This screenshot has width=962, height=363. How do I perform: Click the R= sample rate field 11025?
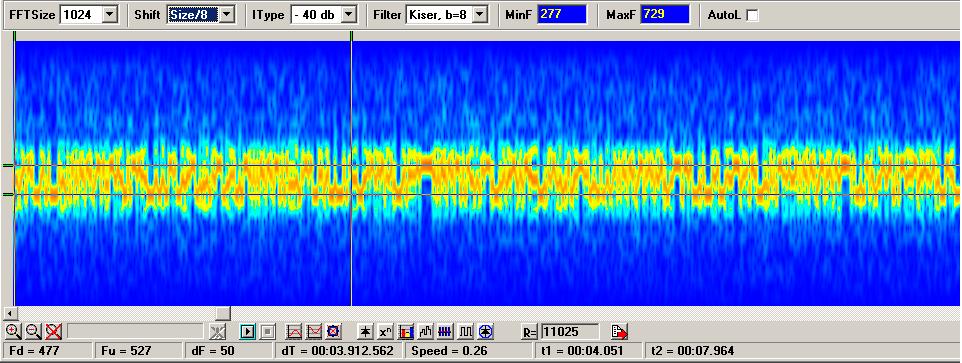pos(569,332)
